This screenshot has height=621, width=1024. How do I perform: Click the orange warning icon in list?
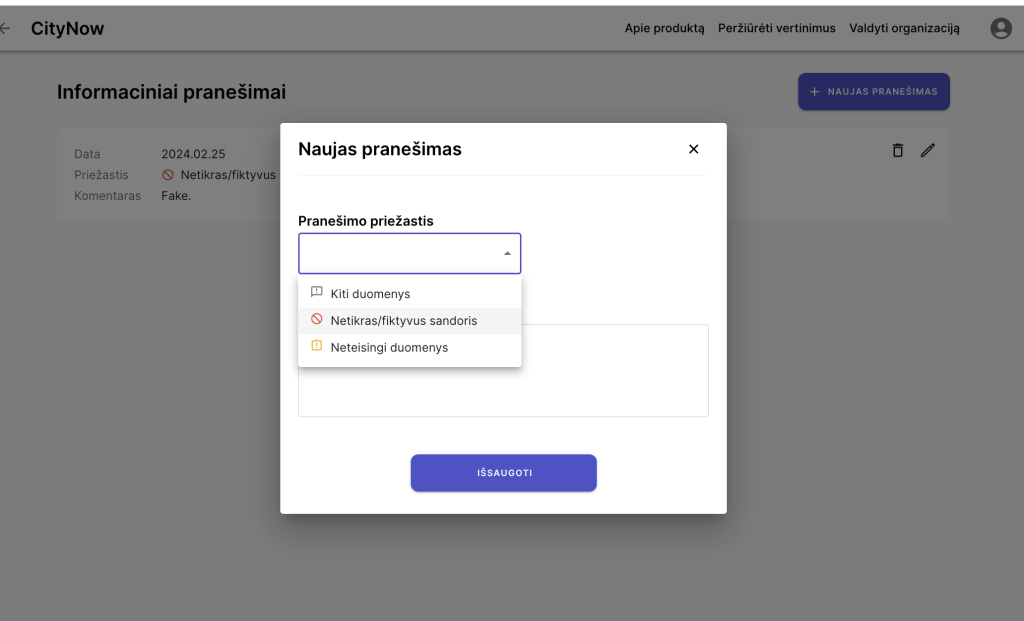[316, 347]
